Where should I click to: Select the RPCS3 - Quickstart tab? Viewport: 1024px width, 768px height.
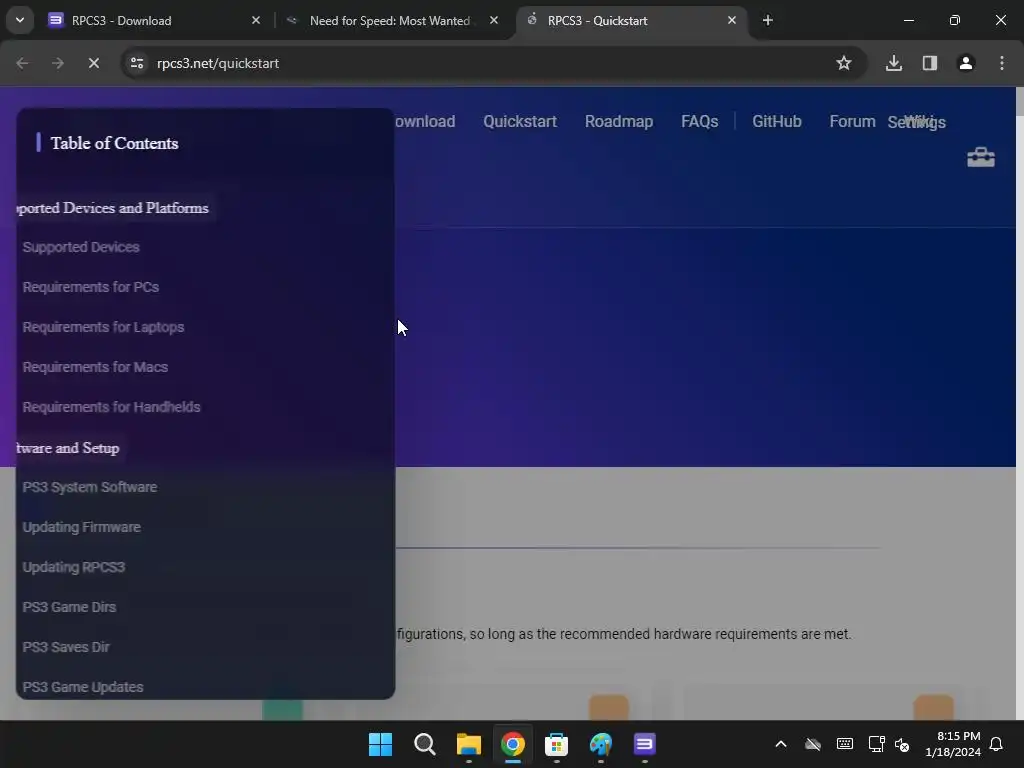click(x=632, y=20)
